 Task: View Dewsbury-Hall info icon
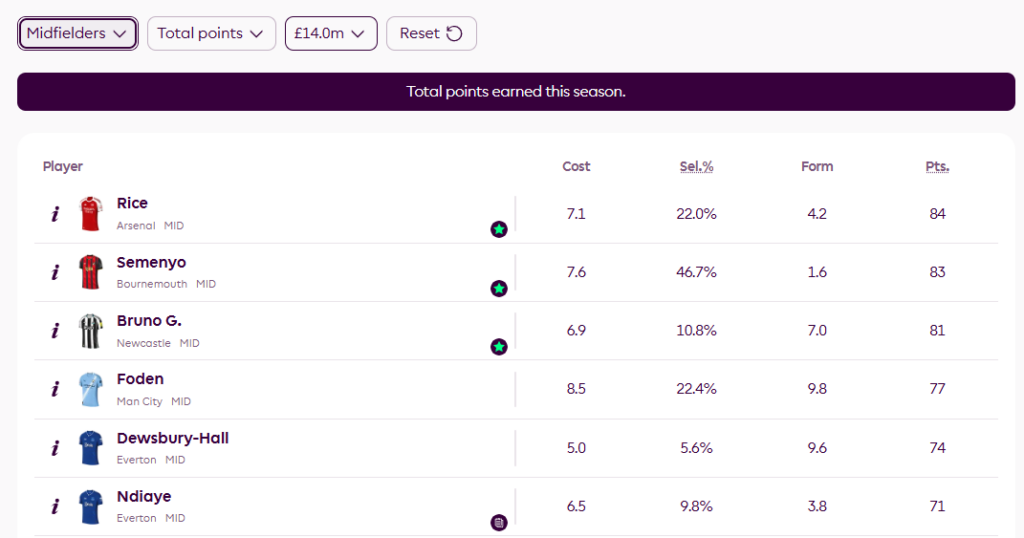(55, 448)
